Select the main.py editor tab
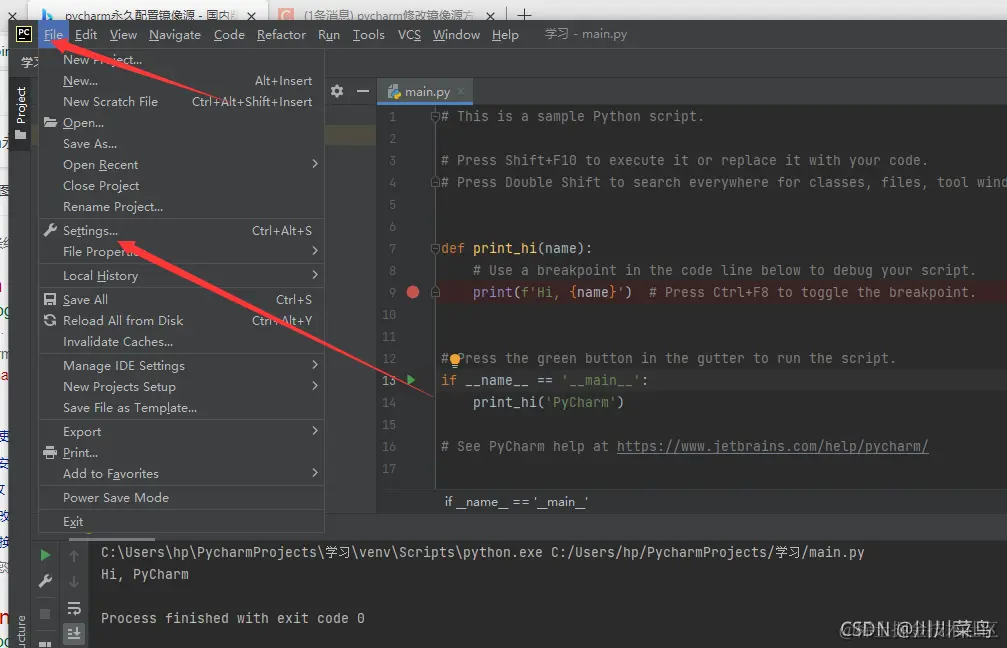1007x648 pixels. click(425, 92)
